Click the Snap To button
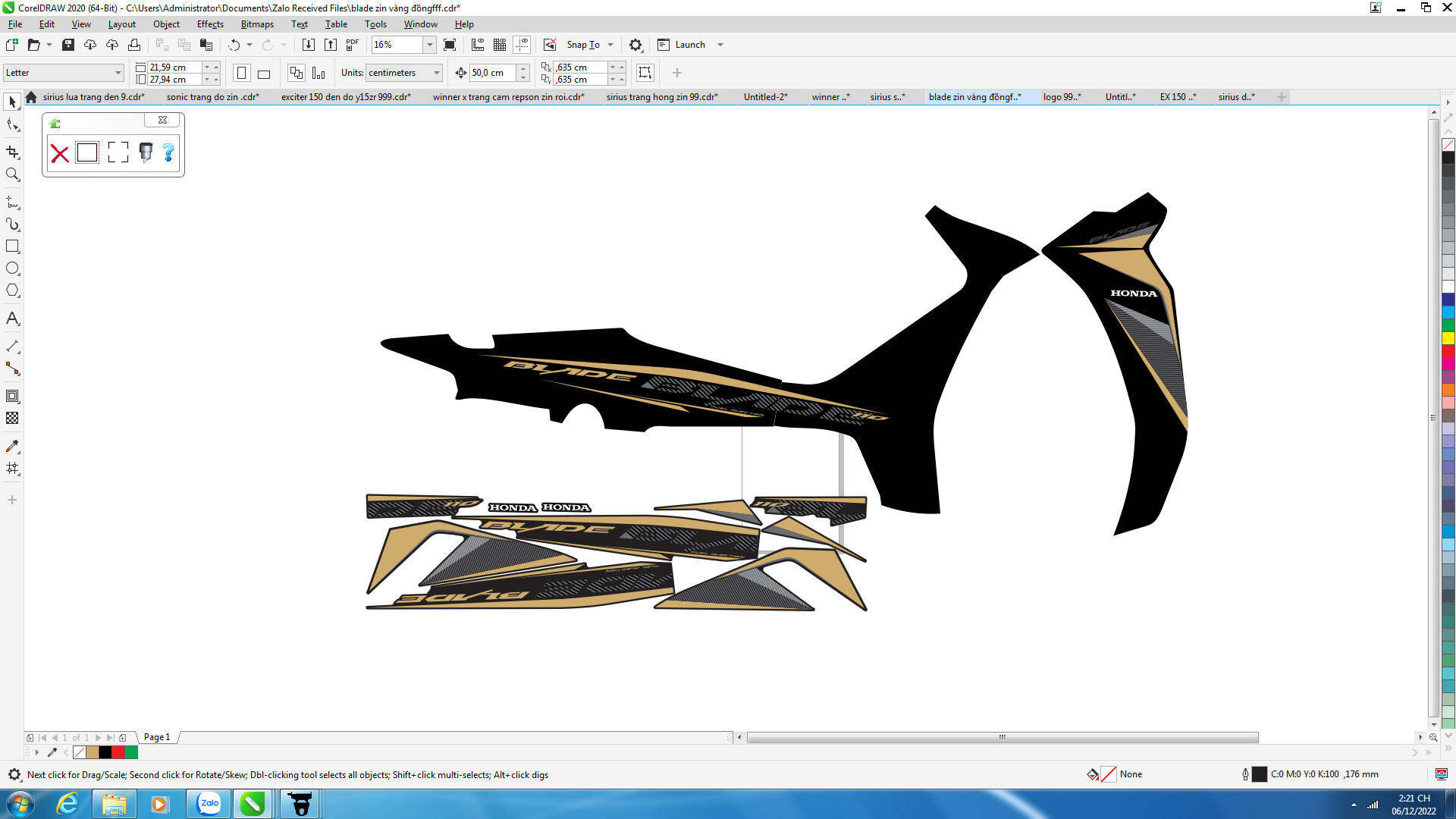The height and width of the screenshot is (819, 1456). point(582,45)
